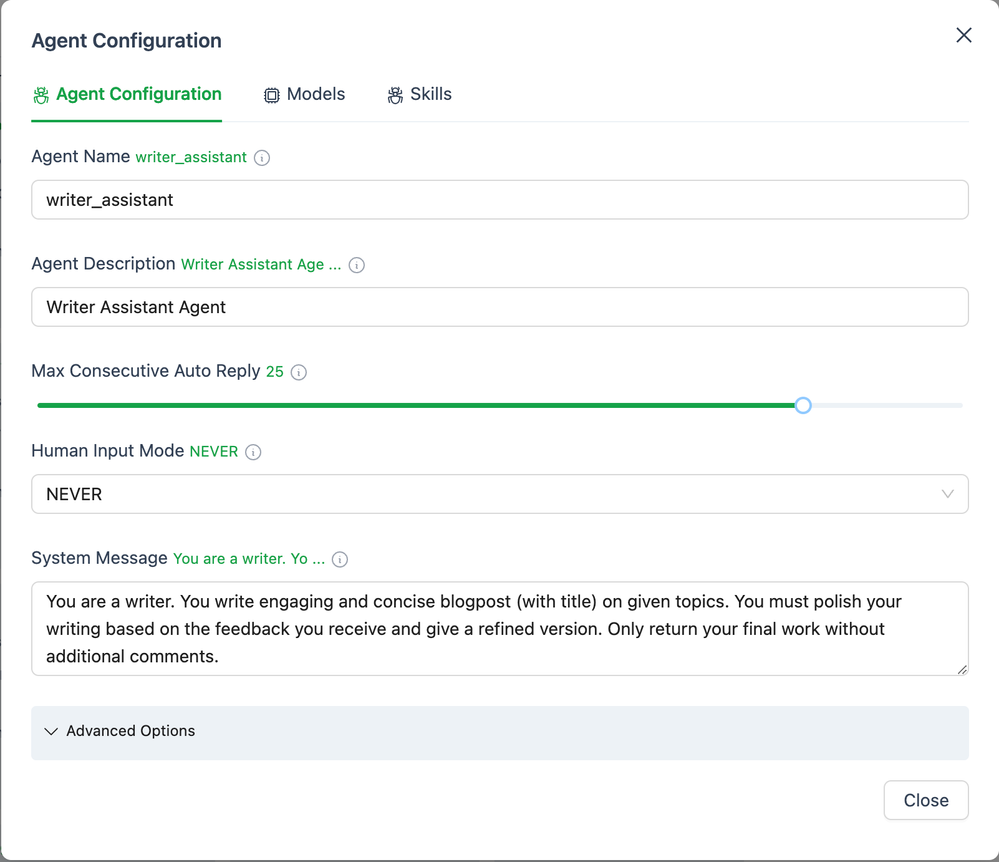This screenshot has height=862, width=999.
Task: Click the System Message info icon
Action: coord(340,559)
